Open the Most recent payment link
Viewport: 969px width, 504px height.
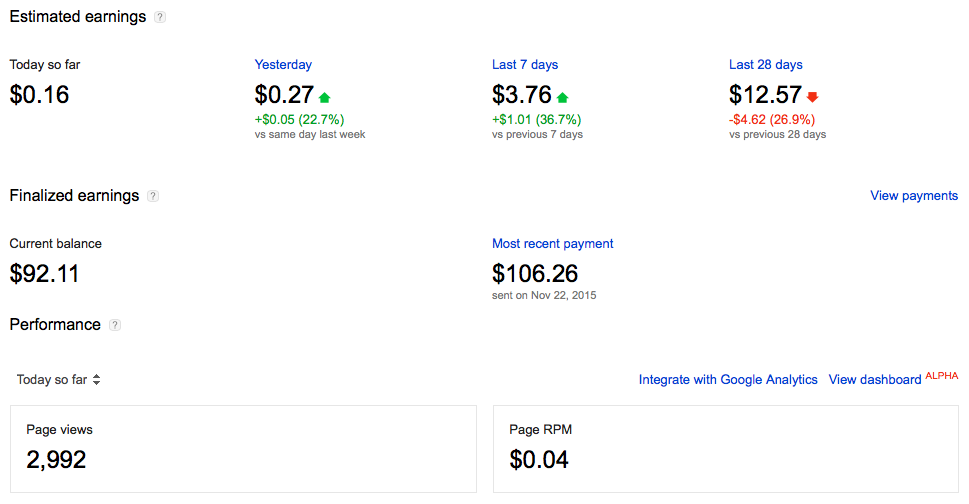click(x=553, y=244)
